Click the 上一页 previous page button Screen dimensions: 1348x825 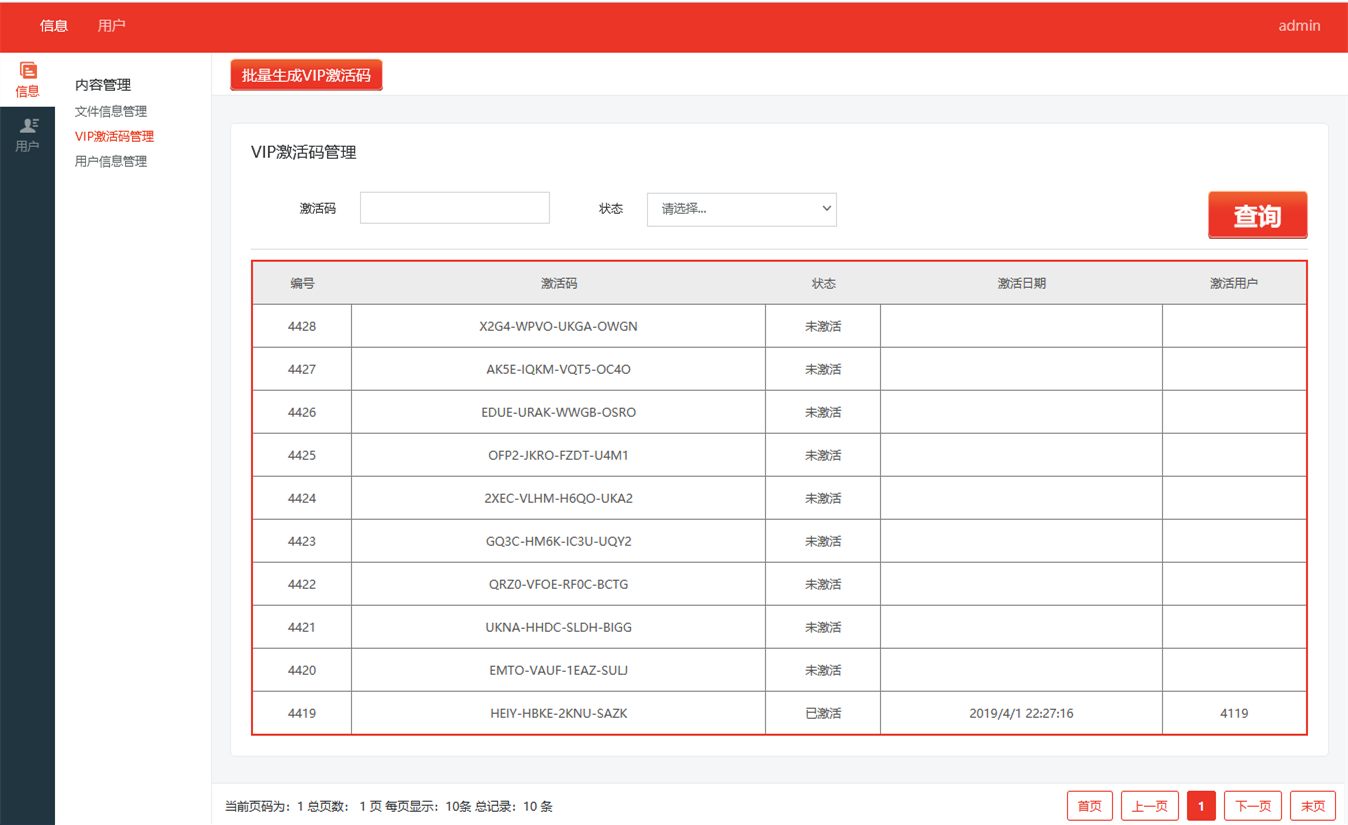tap(1149, 806)
